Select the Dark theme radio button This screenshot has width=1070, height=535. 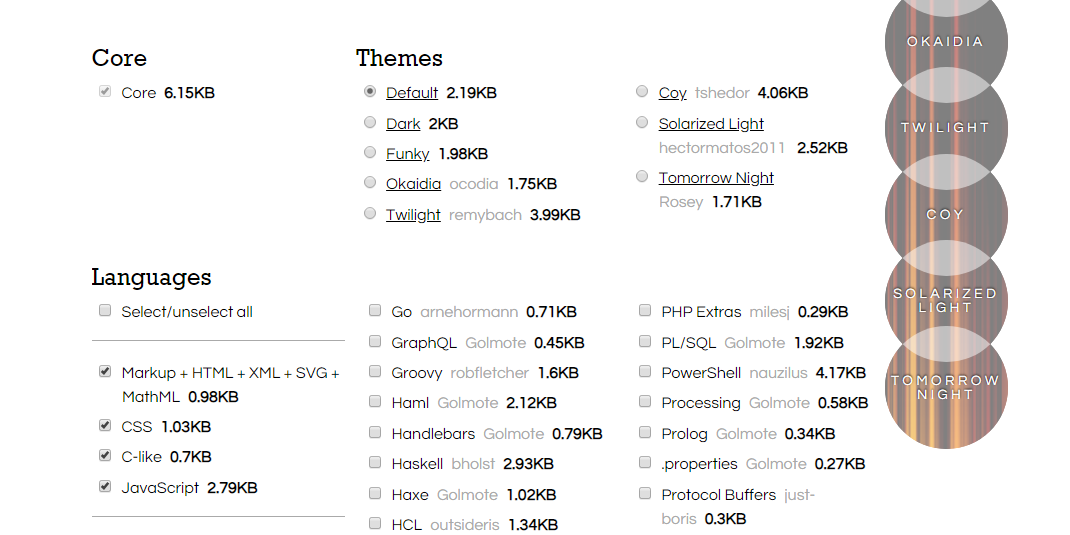pos(370,123)
